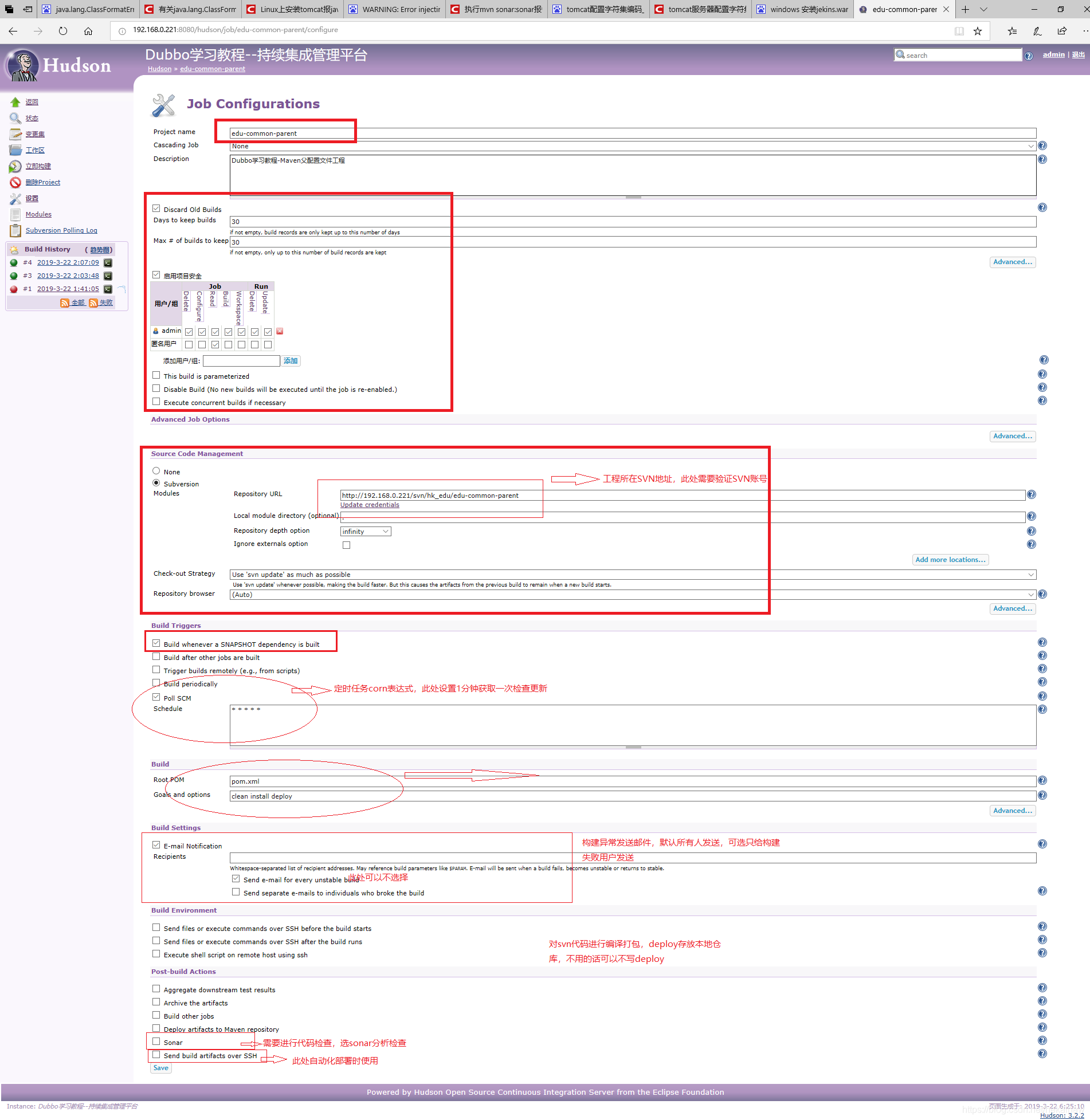Expand Advanced options under Build section
This screenshot has width=1090, height=1120.
pyautogui.click(x=1013, y=811)
